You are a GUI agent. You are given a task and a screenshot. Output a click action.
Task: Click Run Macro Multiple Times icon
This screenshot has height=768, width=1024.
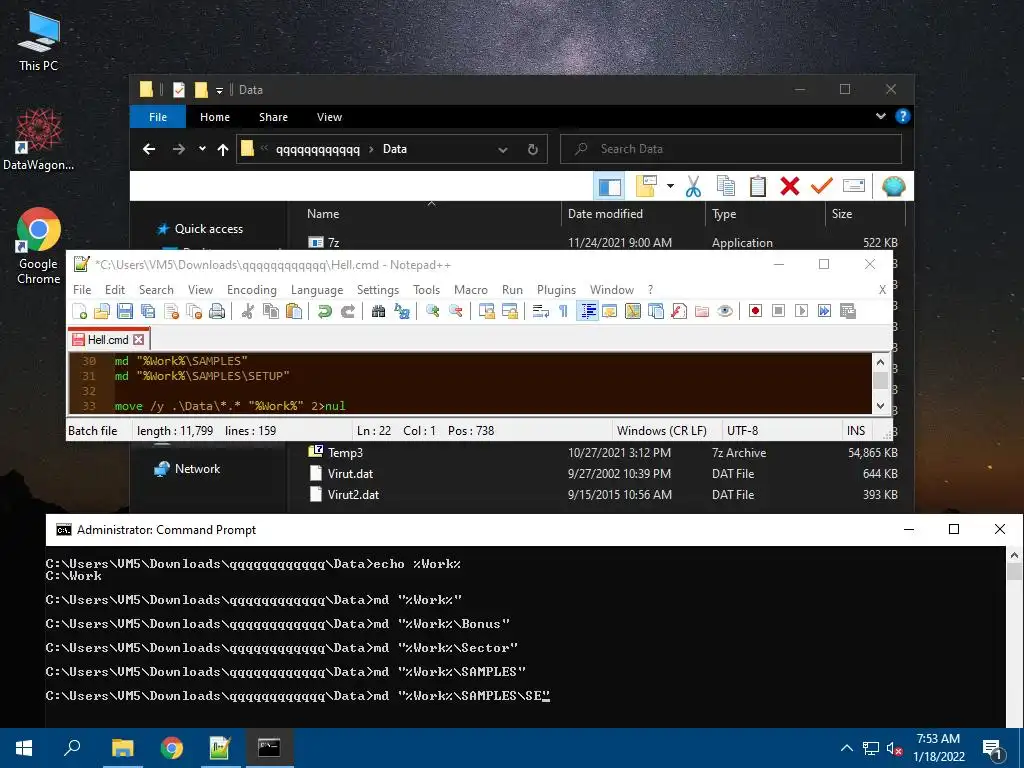click(x=825, y=312)
